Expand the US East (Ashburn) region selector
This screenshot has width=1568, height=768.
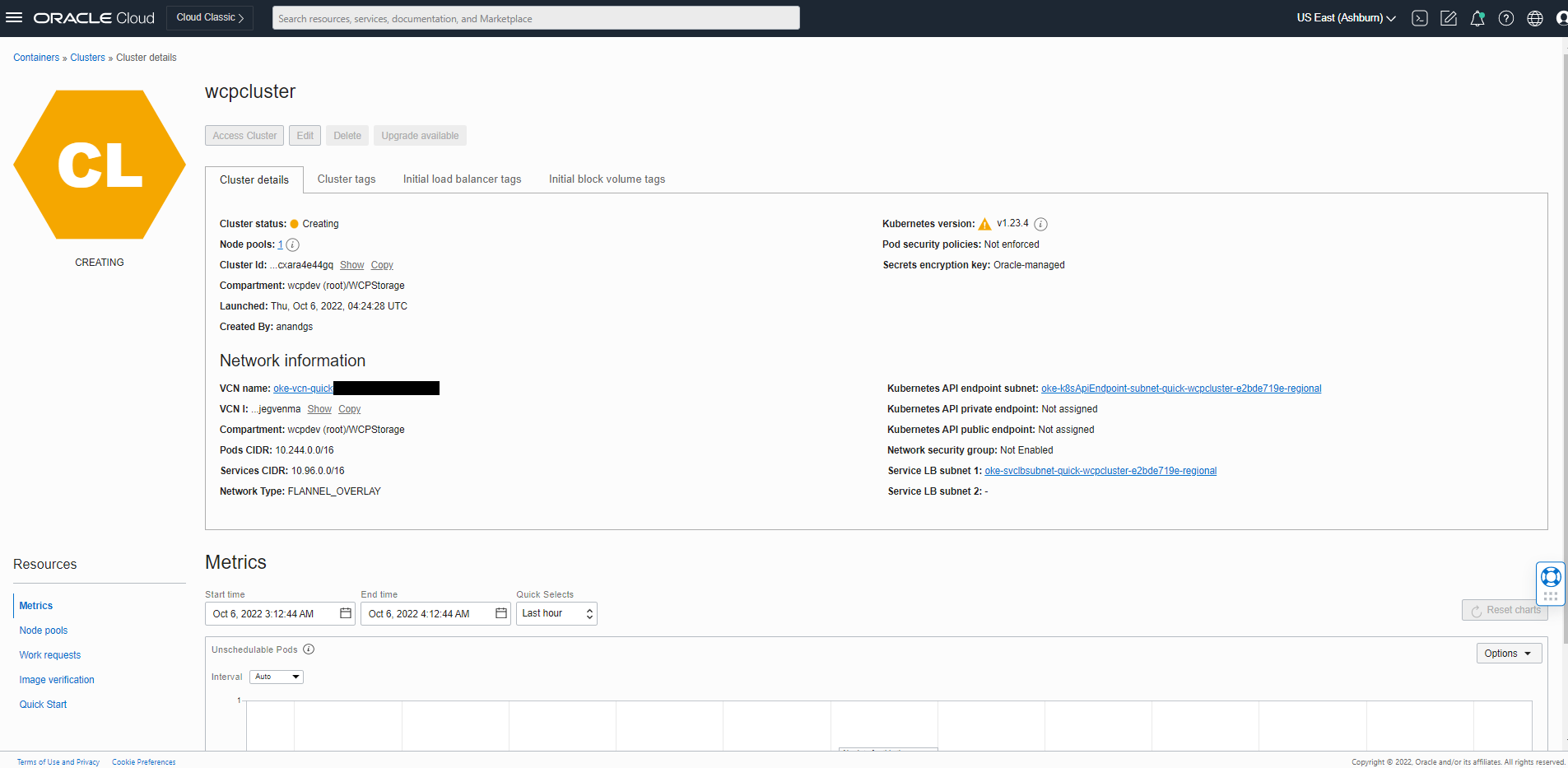(1347, 18)
